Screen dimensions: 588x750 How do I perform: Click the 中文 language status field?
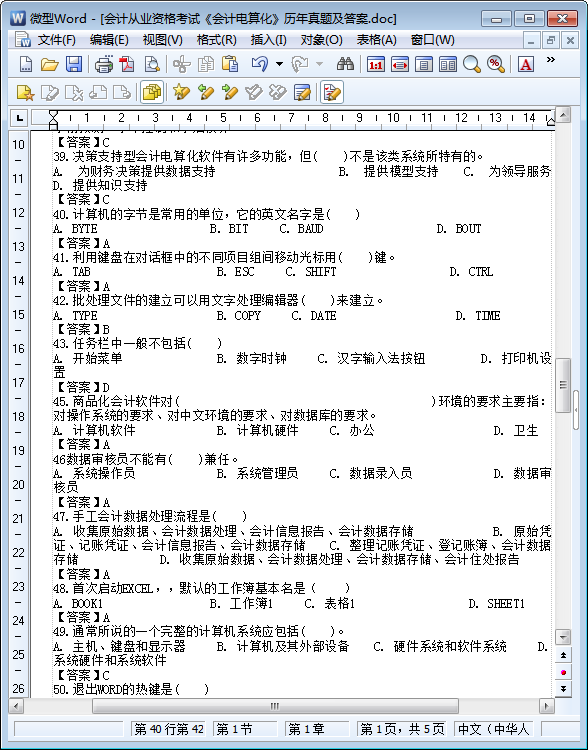pyautogui.click(x=494, y=729)
